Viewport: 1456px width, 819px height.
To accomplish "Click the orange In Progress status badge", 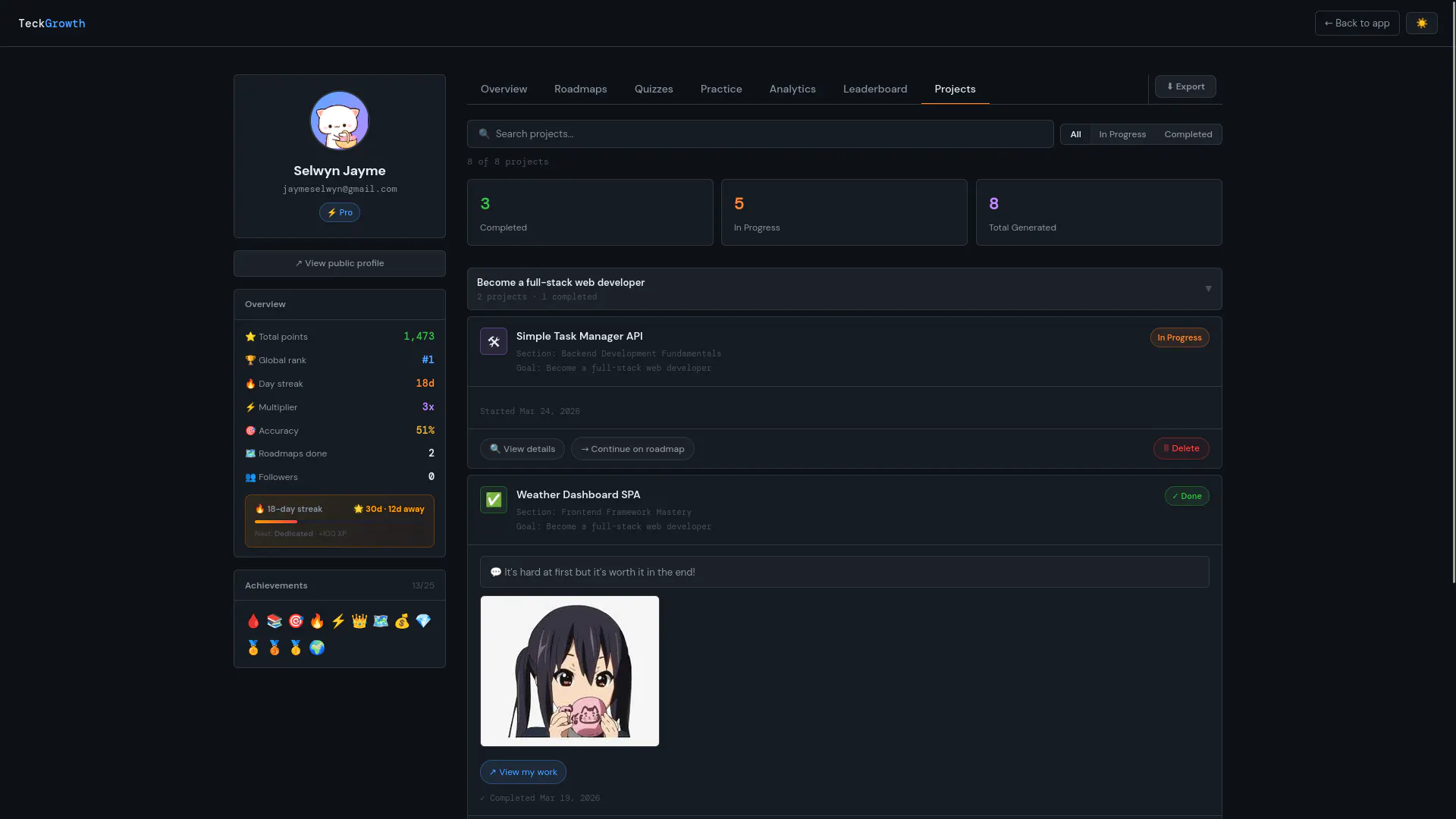I will (1179, 337).
